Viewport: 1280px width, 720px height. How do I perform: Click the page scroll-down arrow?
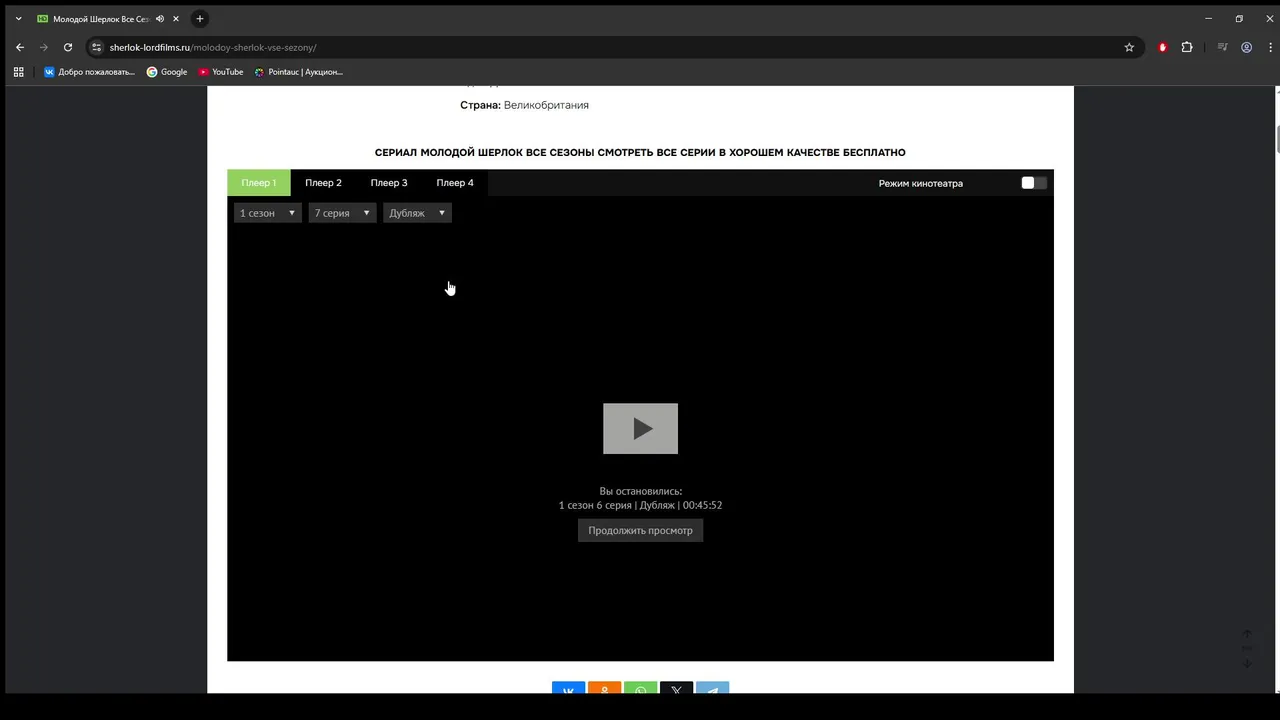coord(1247,663)
